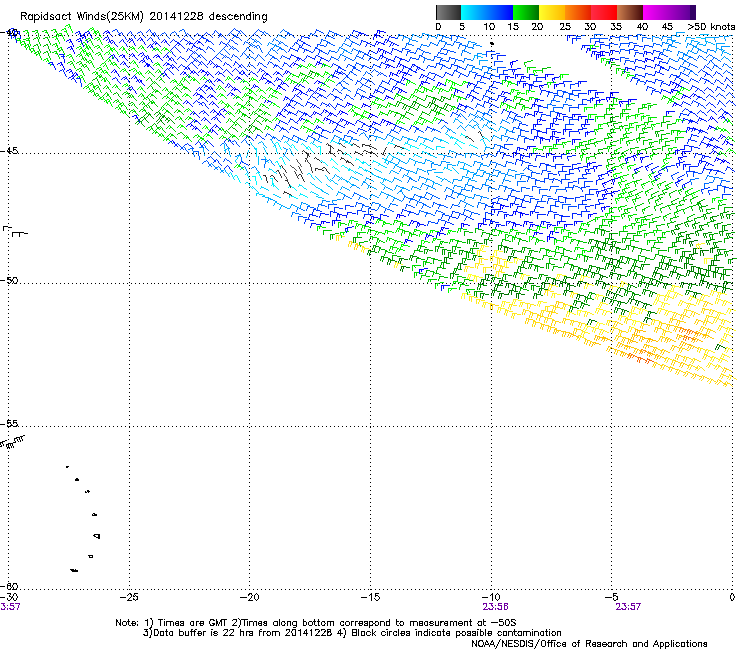
Task: Click the '-45' latitude axis label
Action: point(9,151)
